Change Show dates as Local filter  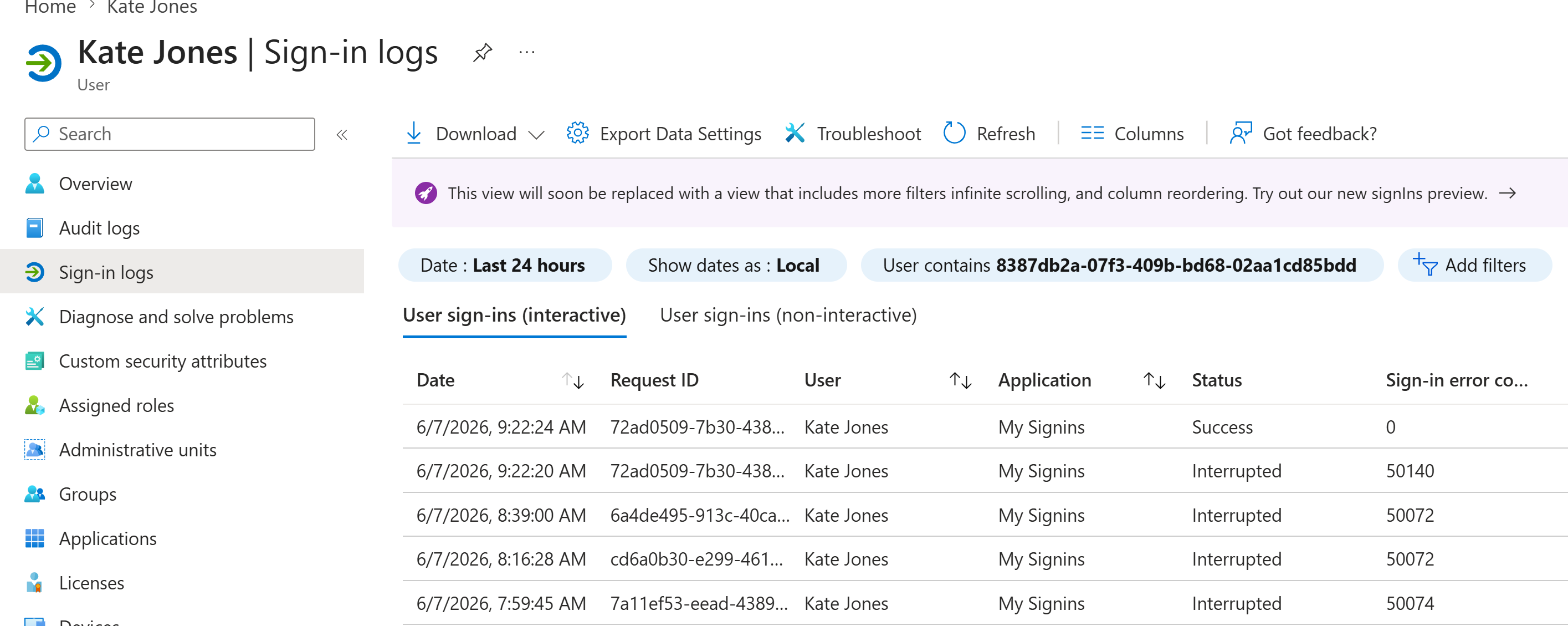click(x=736, y=265)
